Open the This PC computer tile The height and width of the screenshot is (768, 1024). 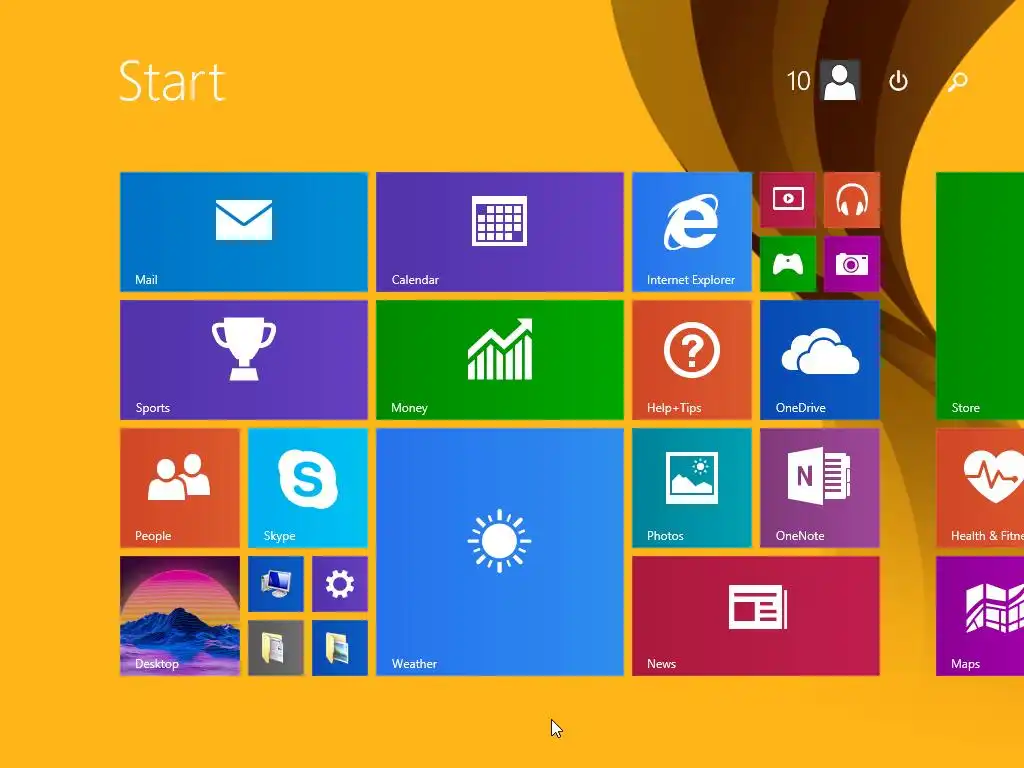(276, 584)
